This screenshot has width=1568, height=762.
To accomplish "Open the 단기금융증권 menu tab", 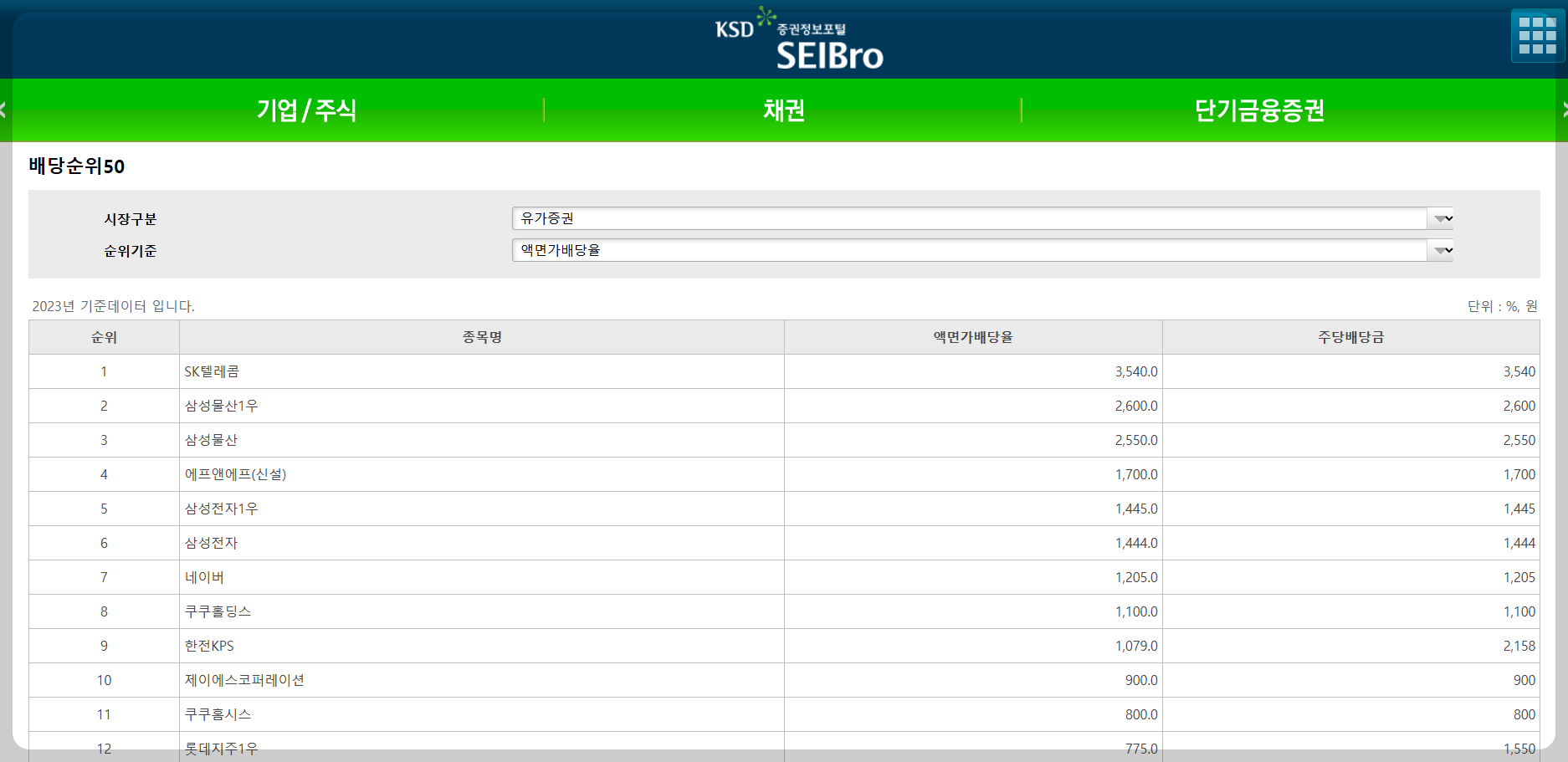I will 1259,110.
